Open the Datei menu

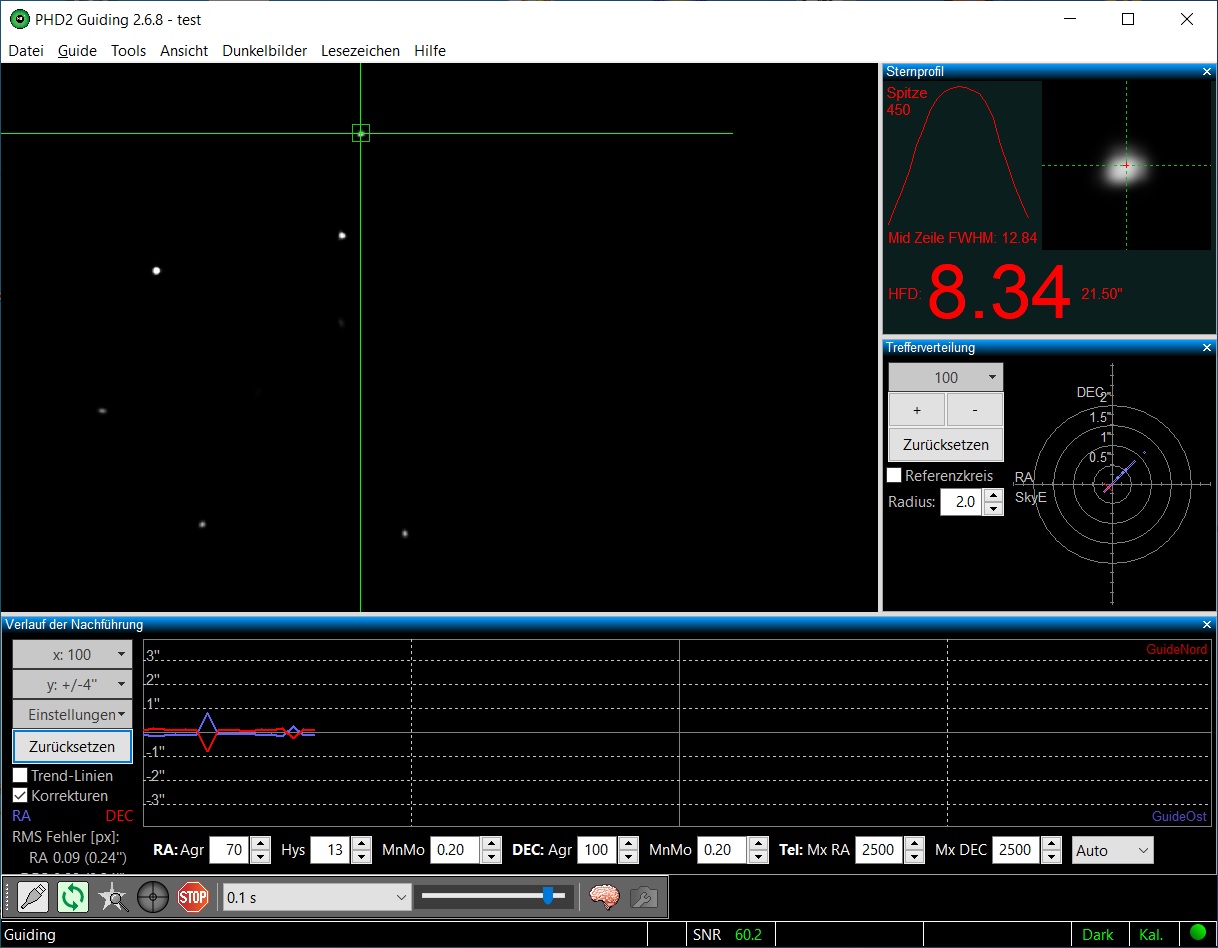pyautogui.click(x=26, y=50)
